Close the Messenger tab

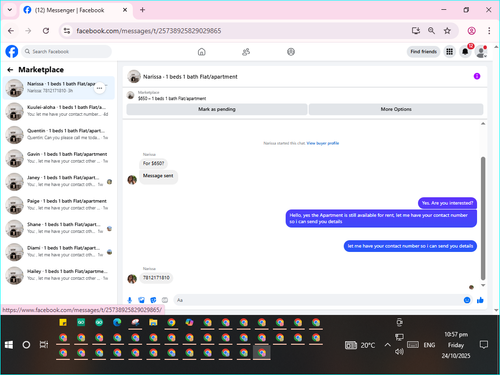[125, 10]
